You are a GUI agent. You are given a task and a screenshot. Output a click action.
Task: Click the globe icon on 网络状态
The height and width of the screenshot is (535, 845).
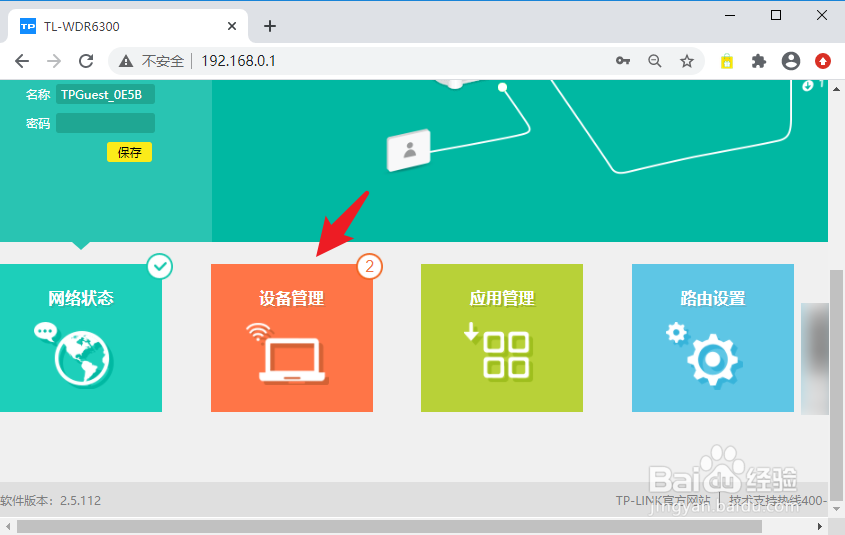[73, 354]
